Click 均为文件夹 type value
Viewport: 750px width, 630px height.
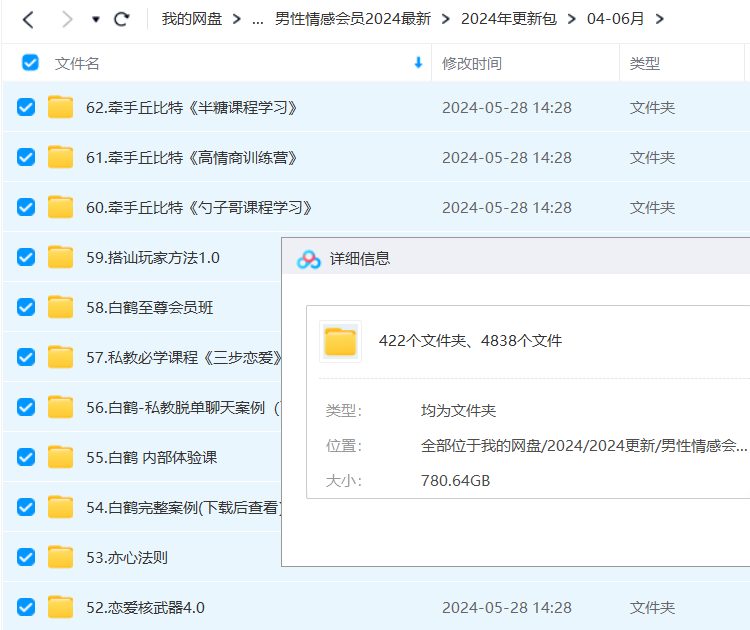(458, 410)
